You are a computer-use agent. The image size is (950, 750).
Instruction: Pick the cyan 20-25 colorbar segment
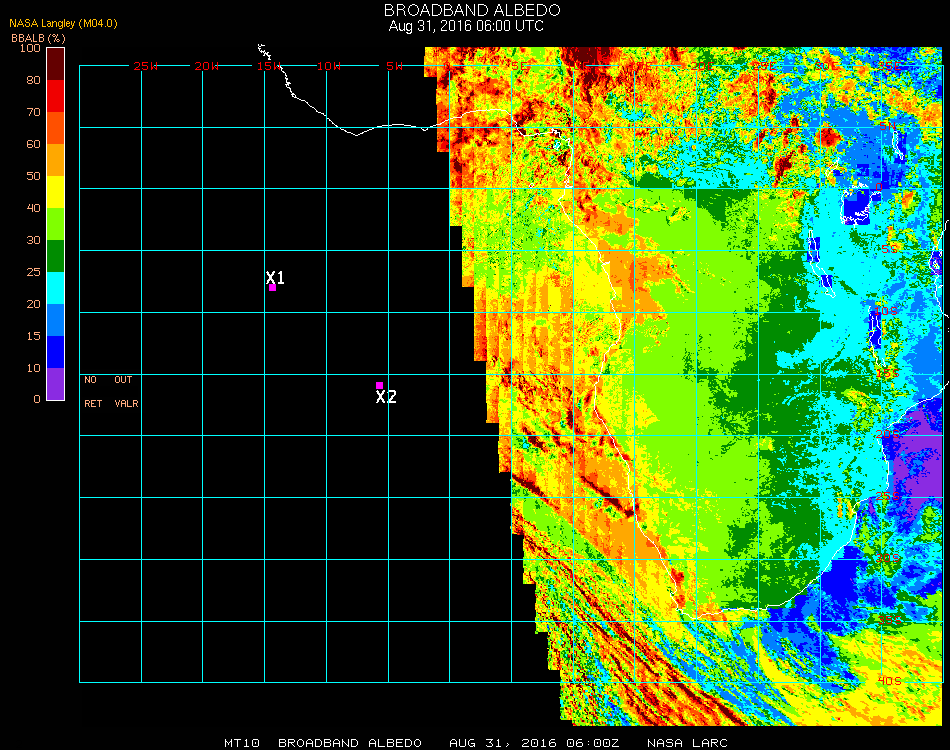point(55,288)
